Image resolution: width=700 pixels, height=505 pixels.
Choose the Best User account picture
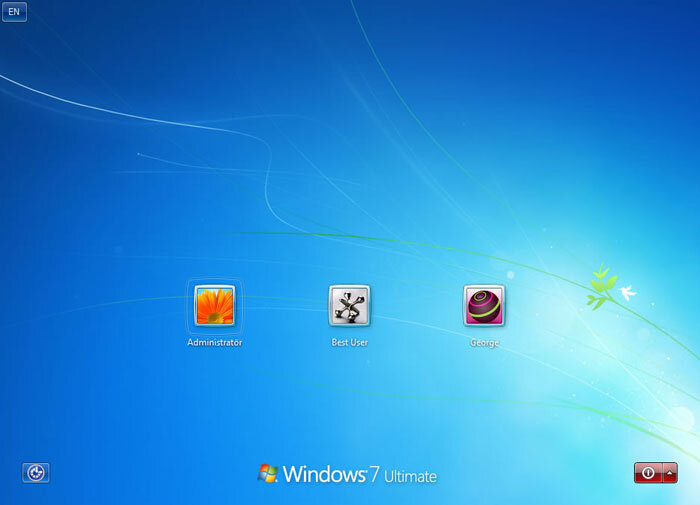[349, 306]
